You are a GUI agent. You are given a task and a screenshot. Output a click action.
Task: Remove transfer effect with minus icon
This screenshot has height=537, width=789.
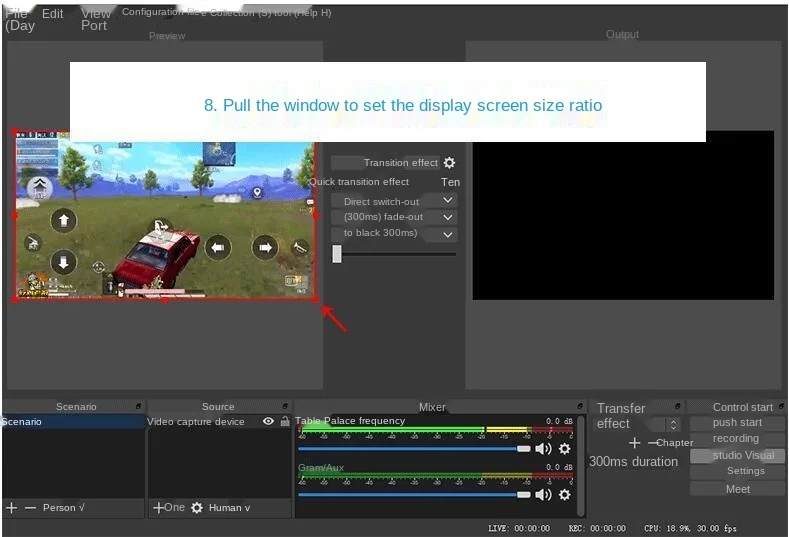click(x=653, y=442)
